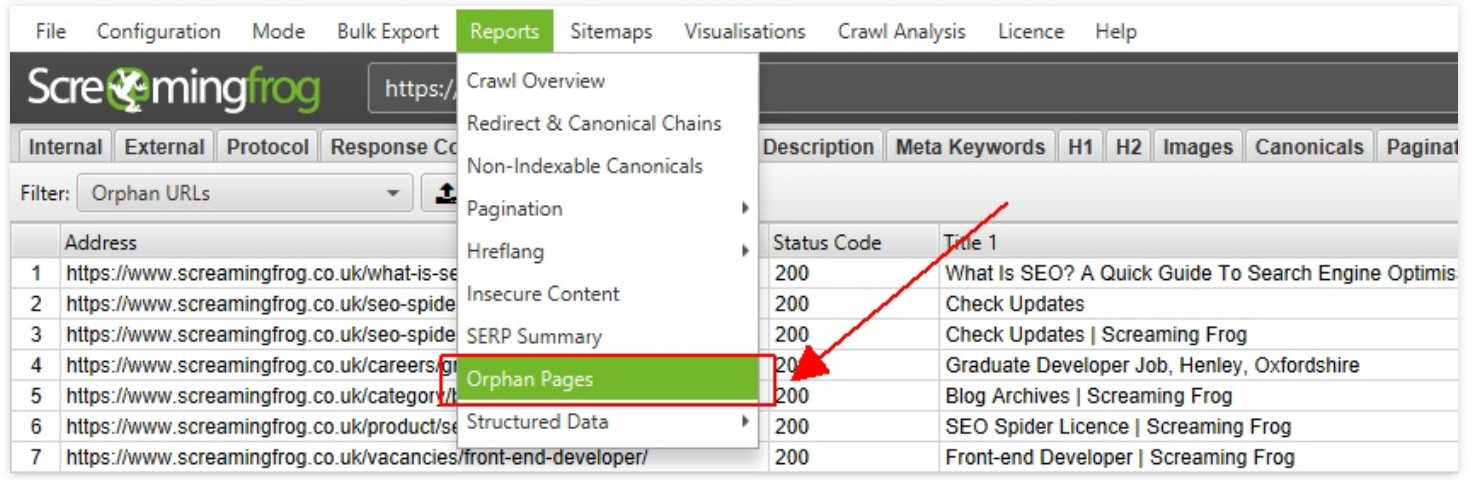The height and width of the screenshot is (484, 1474).
Task: Select Crawl Overview report
Action: pyautogui.click(x=608, y=81)
